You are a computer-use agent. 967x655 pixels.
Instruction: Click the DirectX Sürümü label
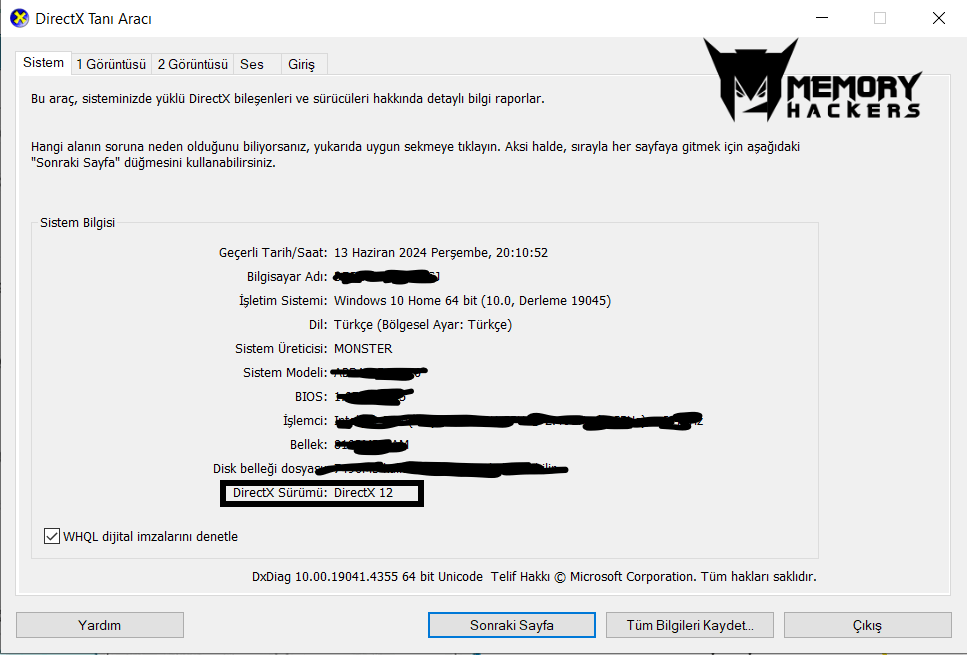click(280, 492)
